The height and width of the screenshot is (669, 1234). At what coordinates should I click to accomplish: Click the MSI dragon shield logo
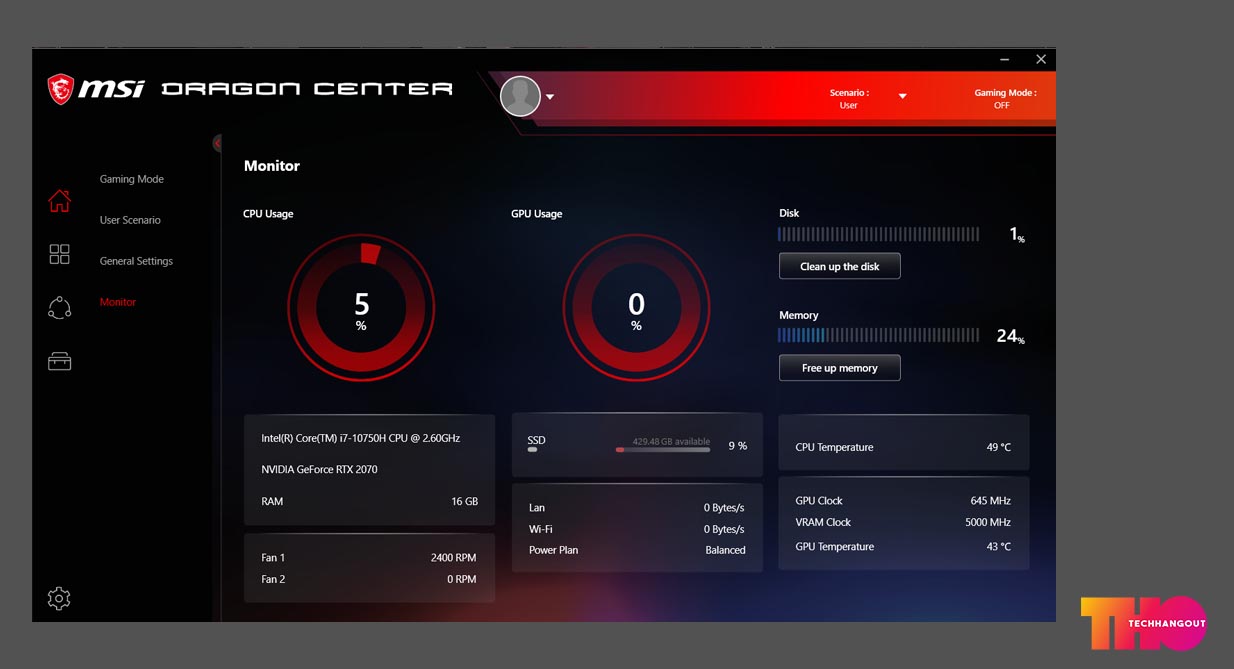pyautogui.click(x=61, y=89)
